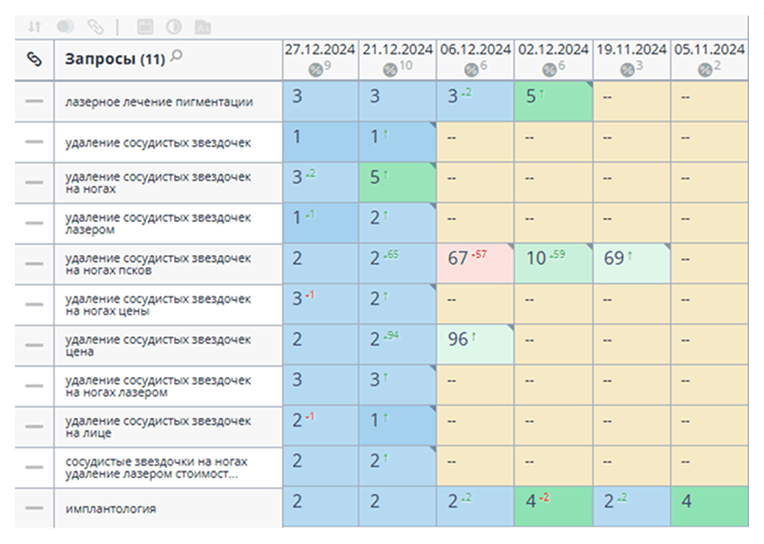Click percent icon under 02.12.2024

tap(549, 70)
